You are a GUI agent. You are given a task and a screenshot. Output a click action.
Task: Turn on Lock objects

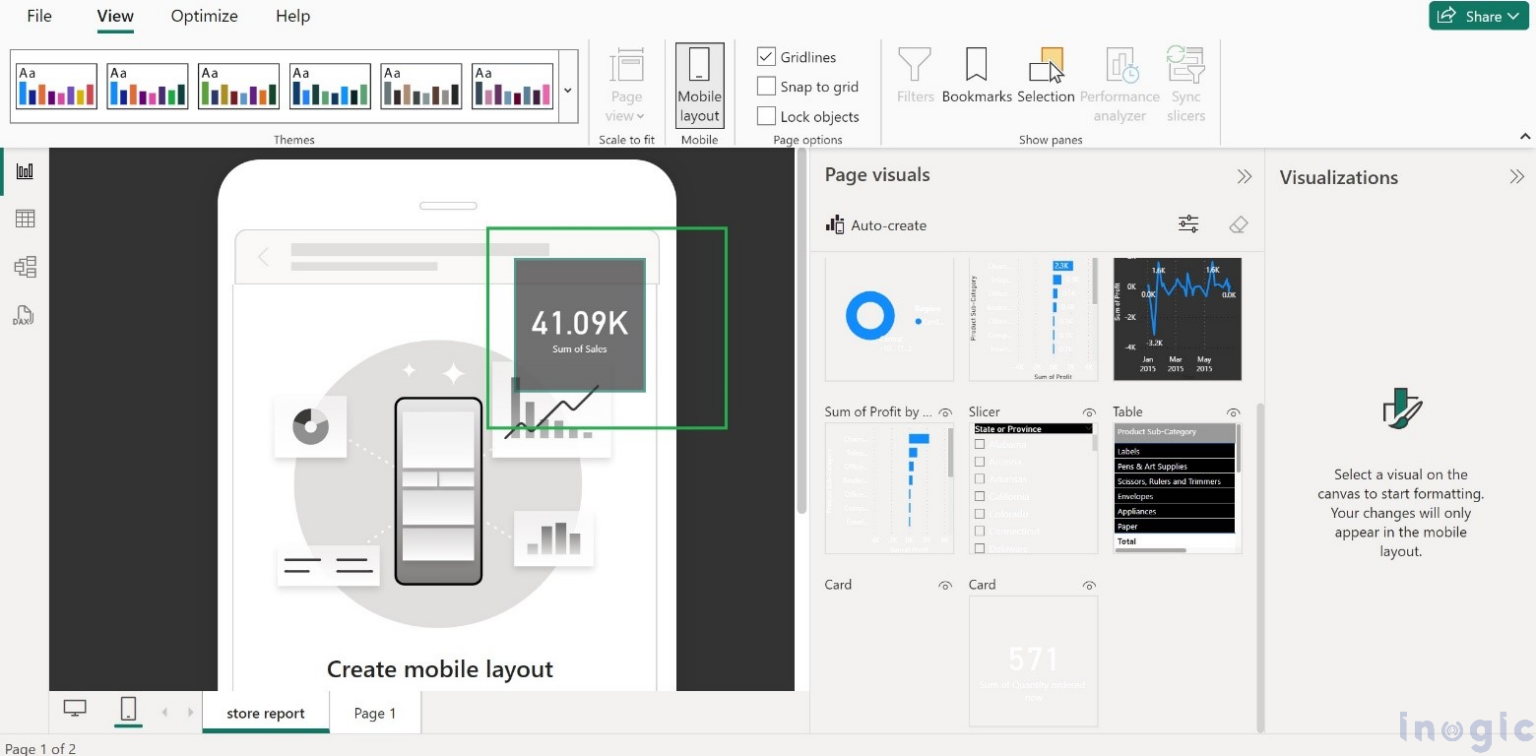(x=767, y=116)
